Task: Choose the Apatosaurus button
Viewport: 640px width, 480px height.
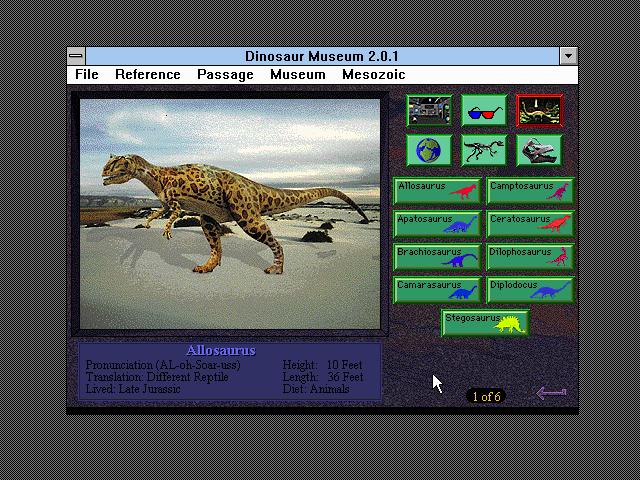Action: 437,224
